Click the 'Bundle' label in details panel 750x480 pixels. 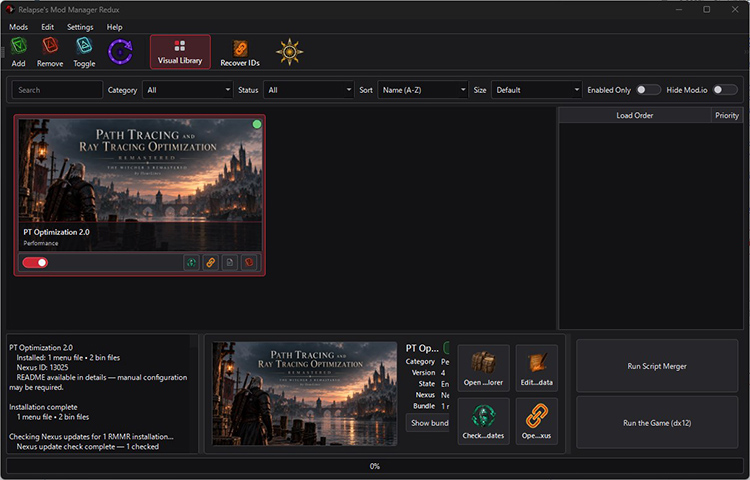(424, 406)
